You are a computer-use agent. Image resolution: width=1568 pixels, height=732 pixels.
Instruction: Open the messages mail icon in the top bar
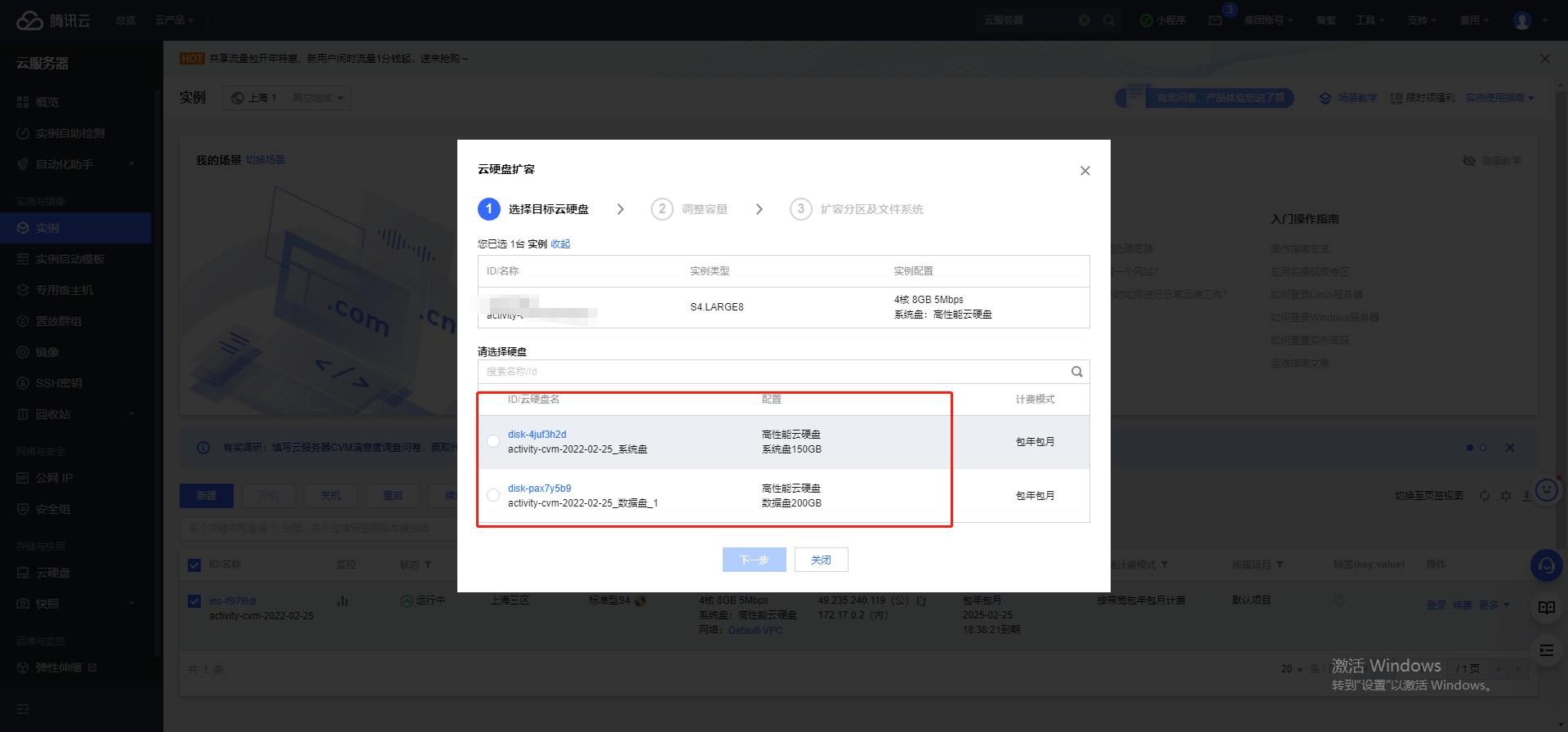pos(1215,20)
